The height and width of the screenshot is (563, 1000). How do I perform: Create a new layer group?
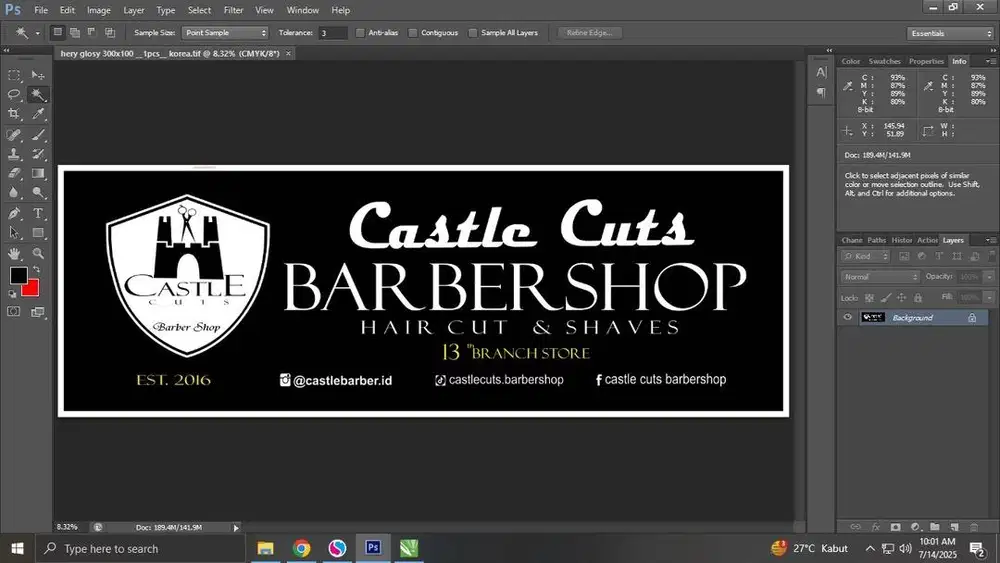click(935, 527)
